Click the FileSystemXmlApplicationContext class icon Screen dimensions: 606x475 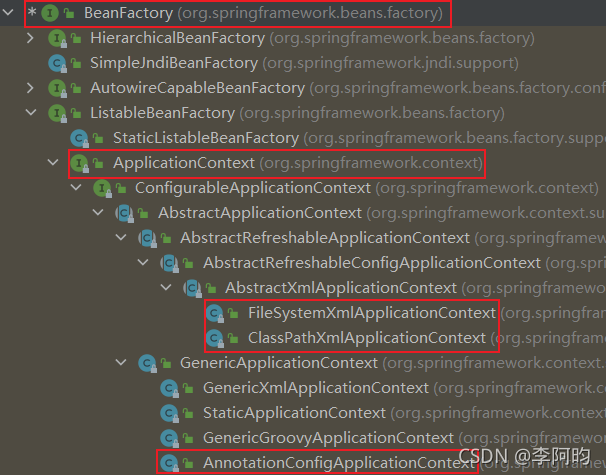tap(215, 313)
